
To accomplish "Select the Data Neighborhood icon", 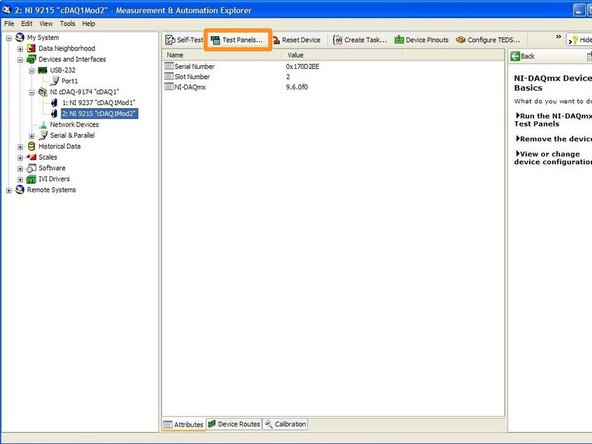I will point(31,48).
